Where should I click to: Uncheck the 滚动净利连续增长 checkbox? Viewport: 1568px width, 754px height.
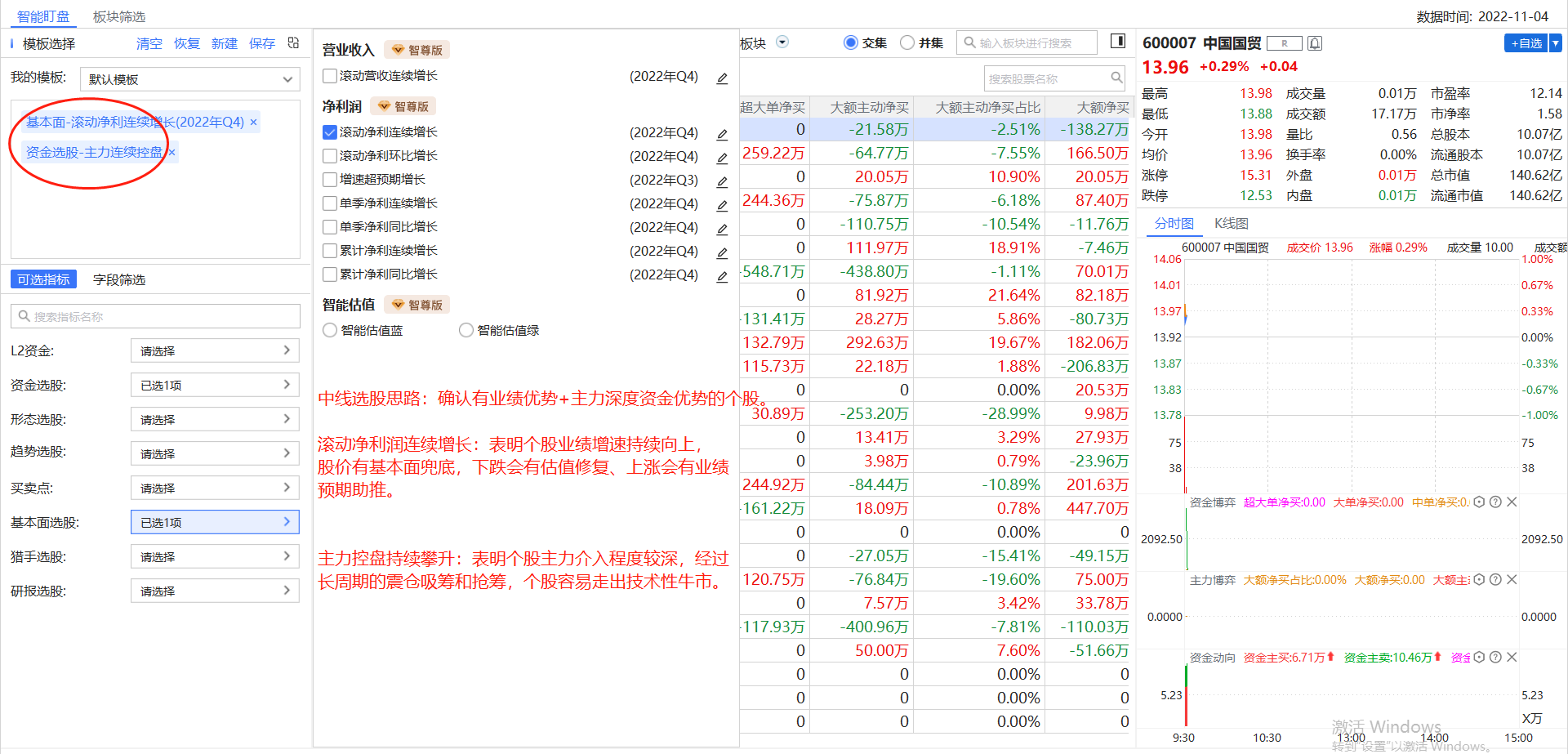tap(330, 132)
